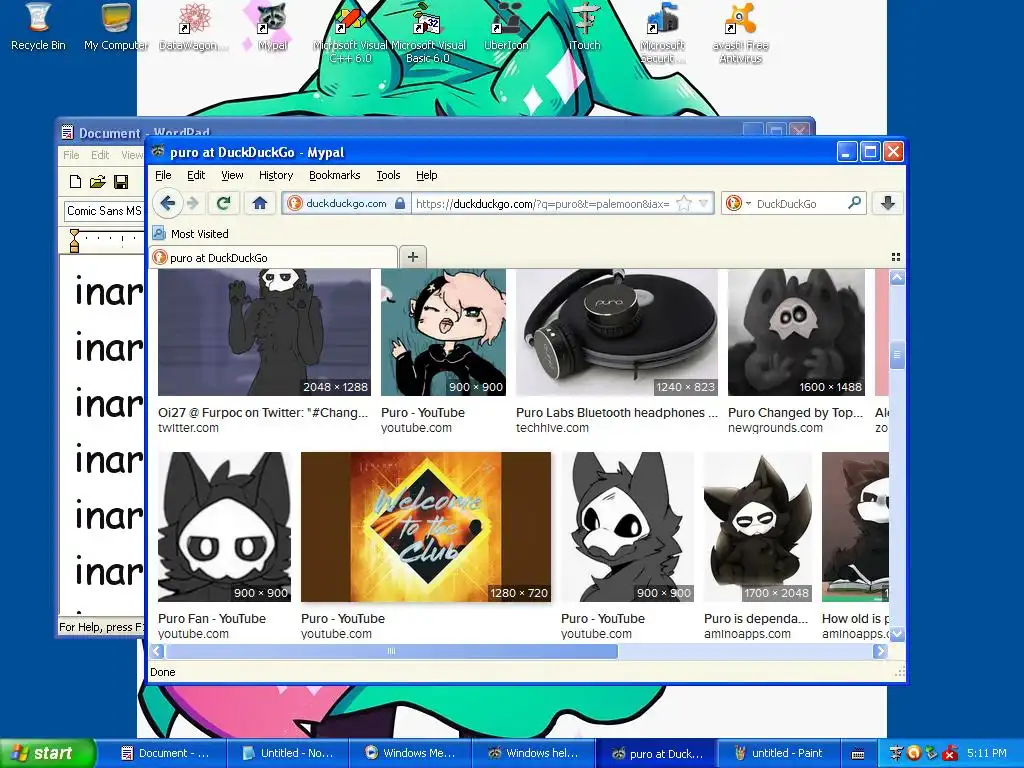Go back with the browser Back arrow
Image resolution: width=1024 pixels, height=768 pixels.
167,203
